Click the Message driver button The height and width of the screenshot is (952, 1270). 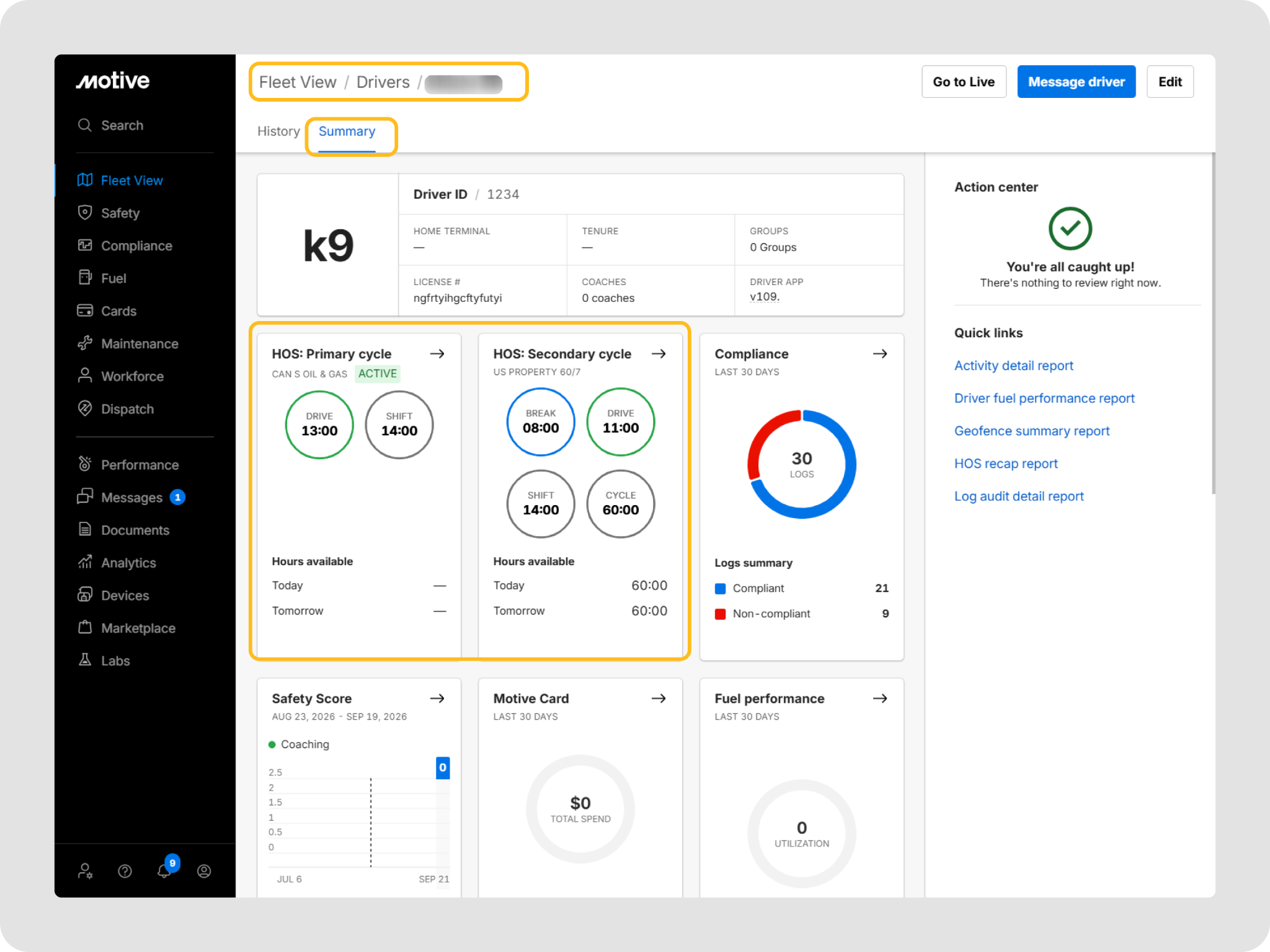(x=1077, y=82)
